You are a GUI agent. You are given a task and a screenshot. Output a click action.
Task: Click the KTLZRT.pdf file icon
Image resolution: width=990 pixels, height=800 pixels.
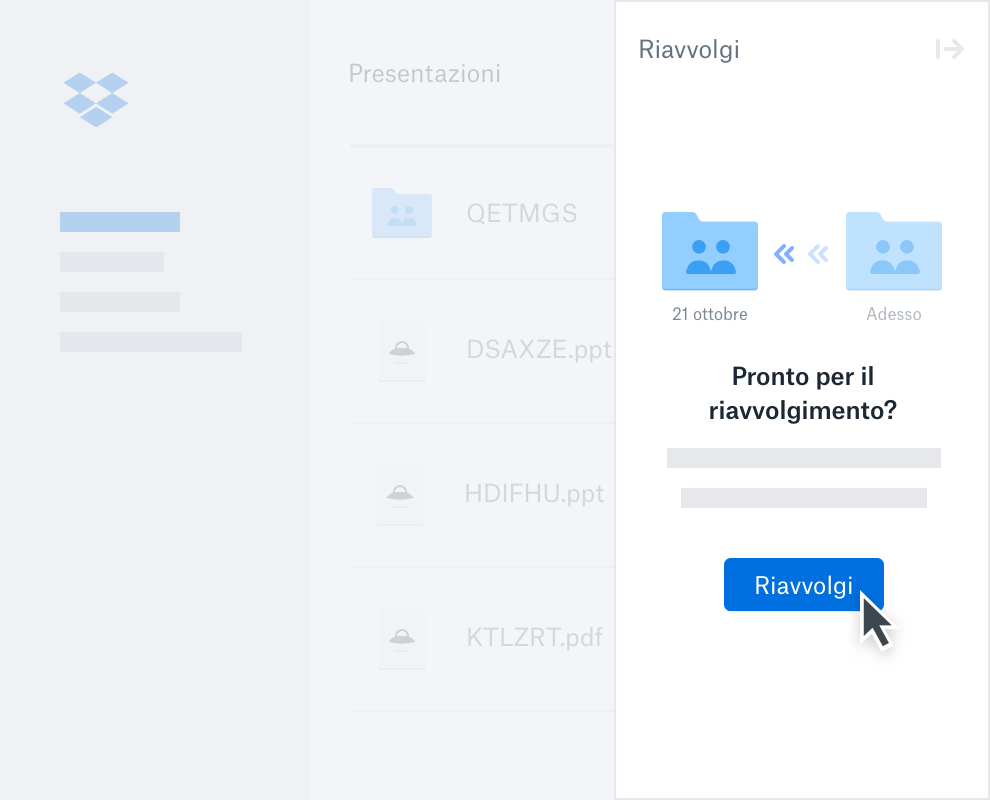click(402, 638)
